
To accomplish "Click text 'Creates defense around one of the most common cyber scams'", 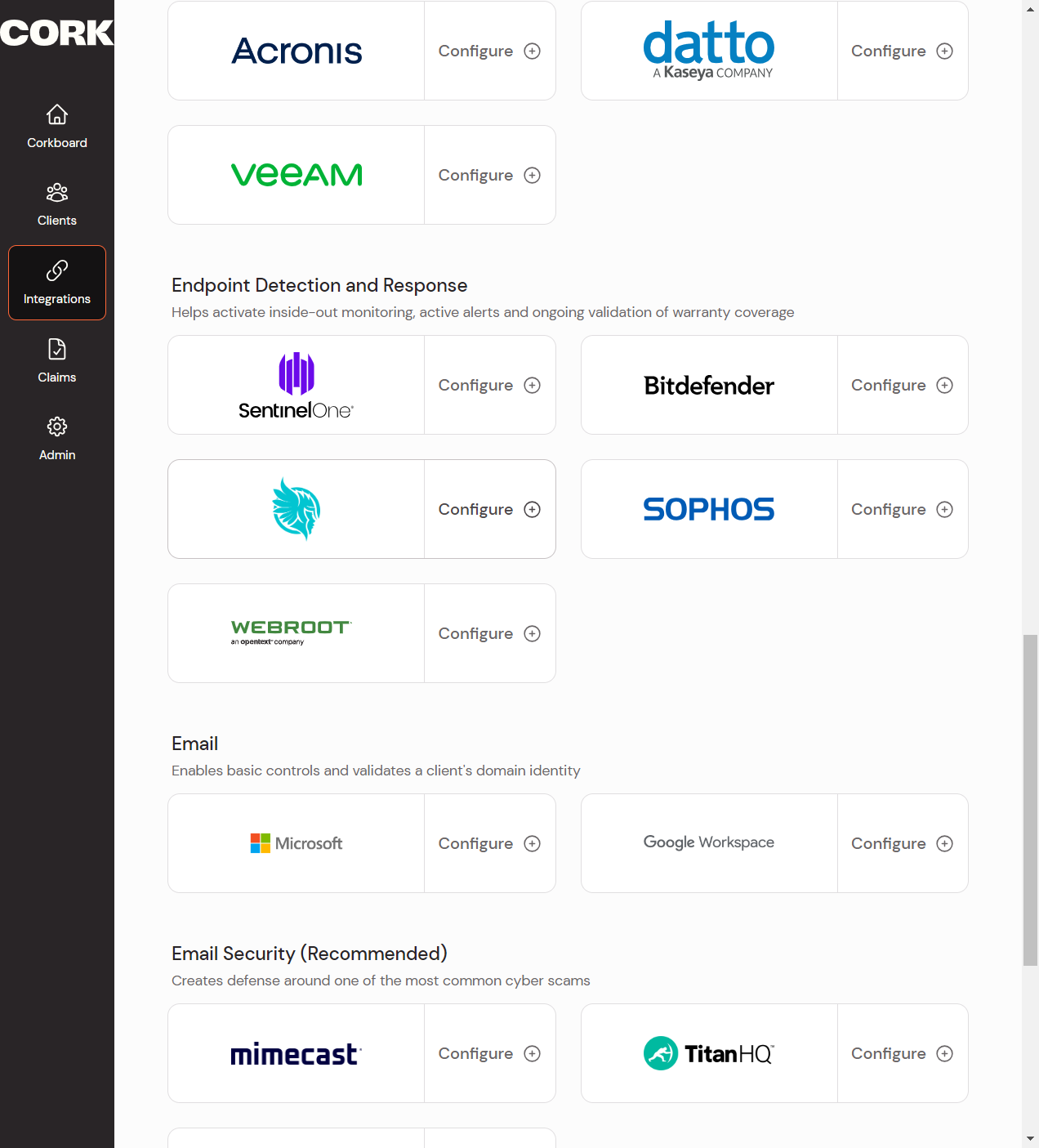I will [381, 980].
